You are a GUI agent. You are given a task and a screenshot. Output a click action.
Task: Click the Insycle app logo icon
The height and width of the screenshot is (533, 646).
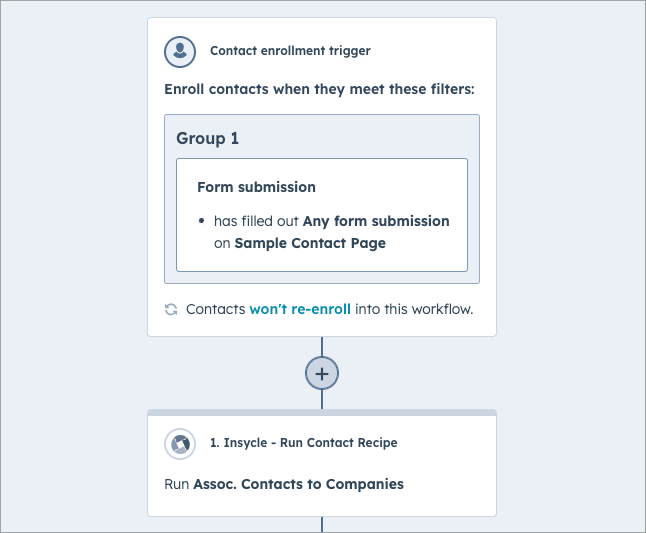click(180, 444)
